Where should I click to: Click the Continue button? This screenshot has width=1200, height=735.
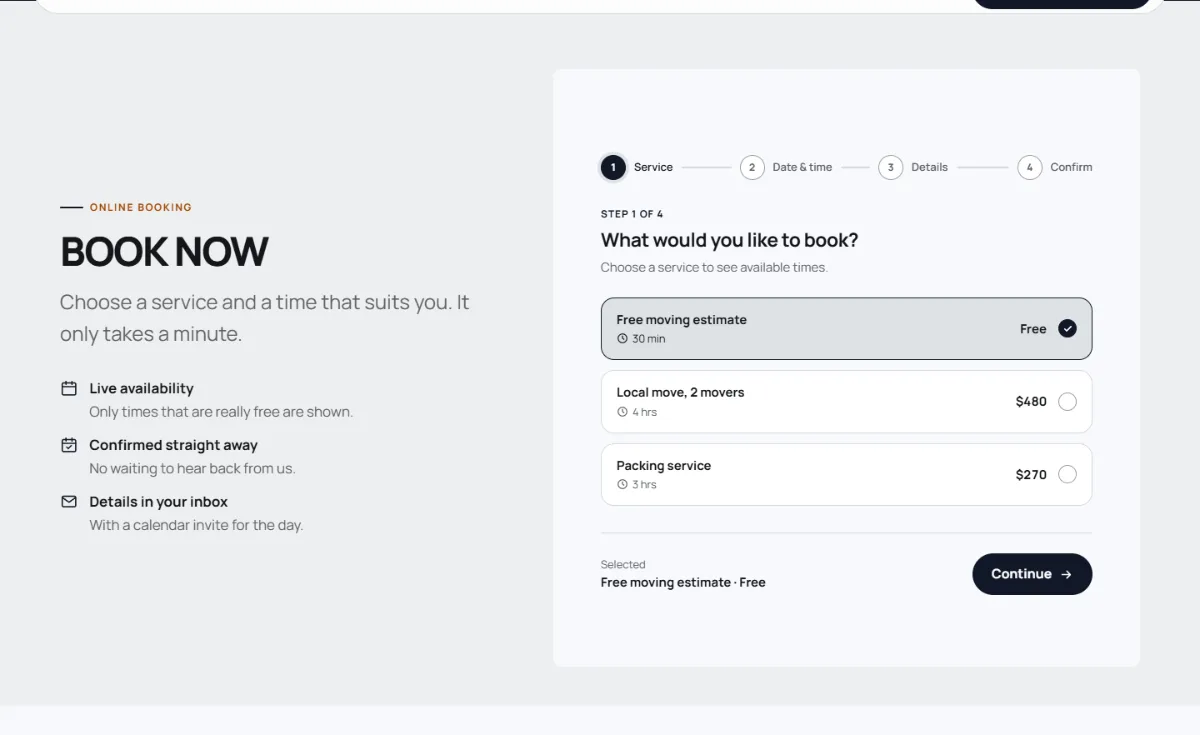click(1032, 574)
